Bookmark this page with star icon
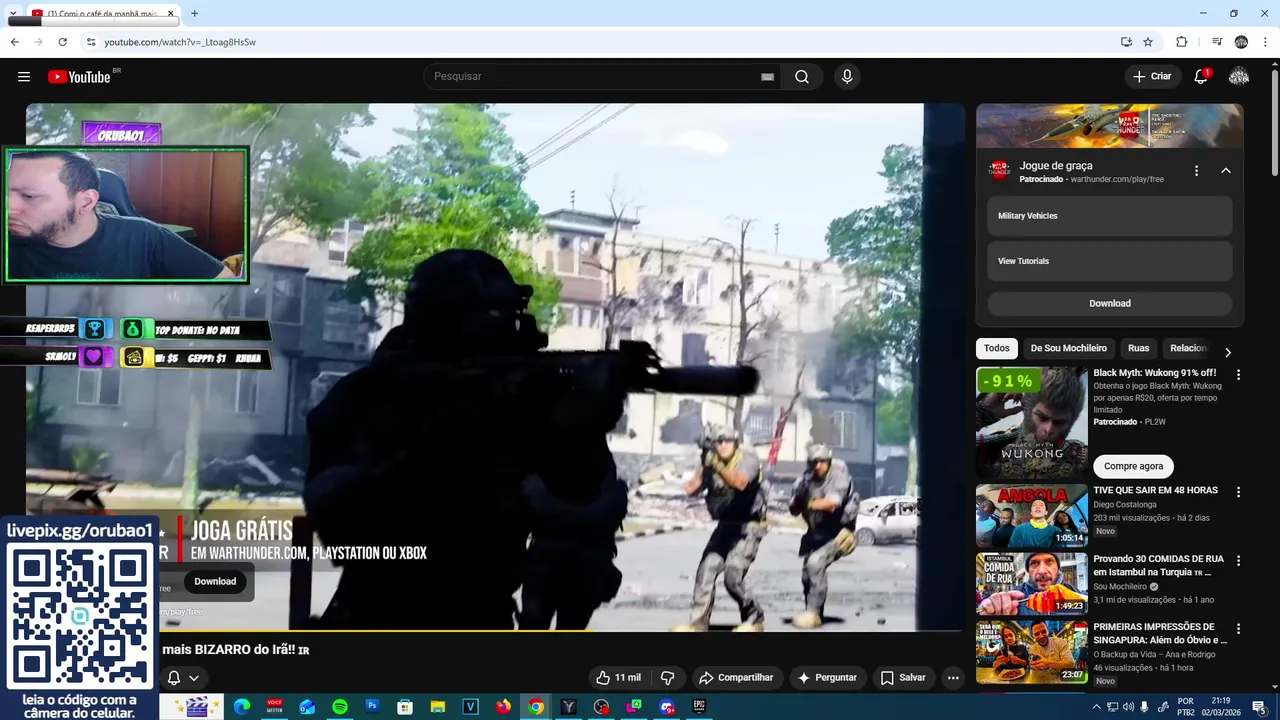This screenshot has height=720, width=1280. (1148, 42)
